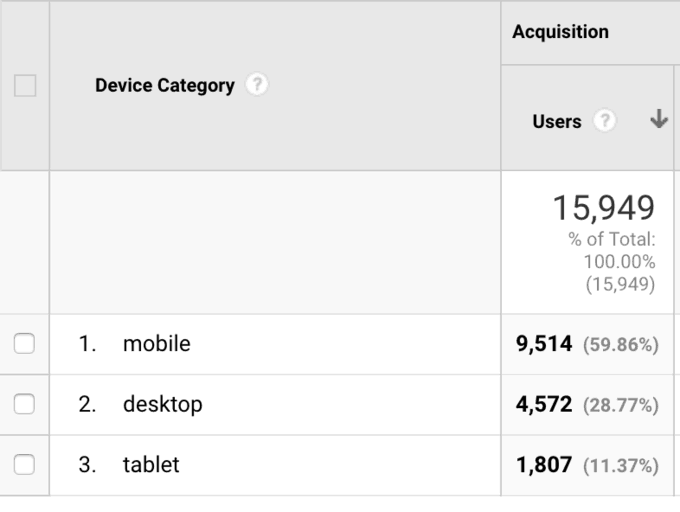
Task: Sort by clicking the Users column header
Action: click(557, 121)
